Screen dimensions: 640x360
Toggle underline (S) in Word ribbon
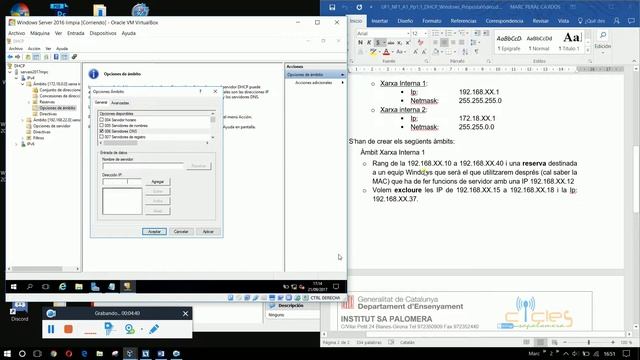pyautogui.click(x=378, y=42)
